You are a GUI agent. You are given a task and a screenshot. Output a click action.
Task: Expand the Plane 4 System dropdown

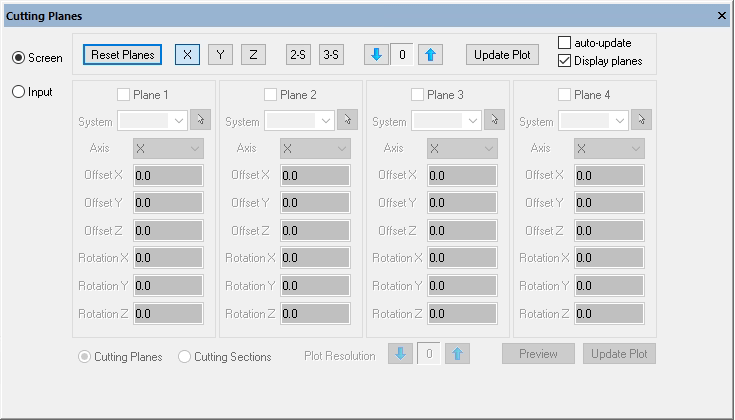click(594, 120)
